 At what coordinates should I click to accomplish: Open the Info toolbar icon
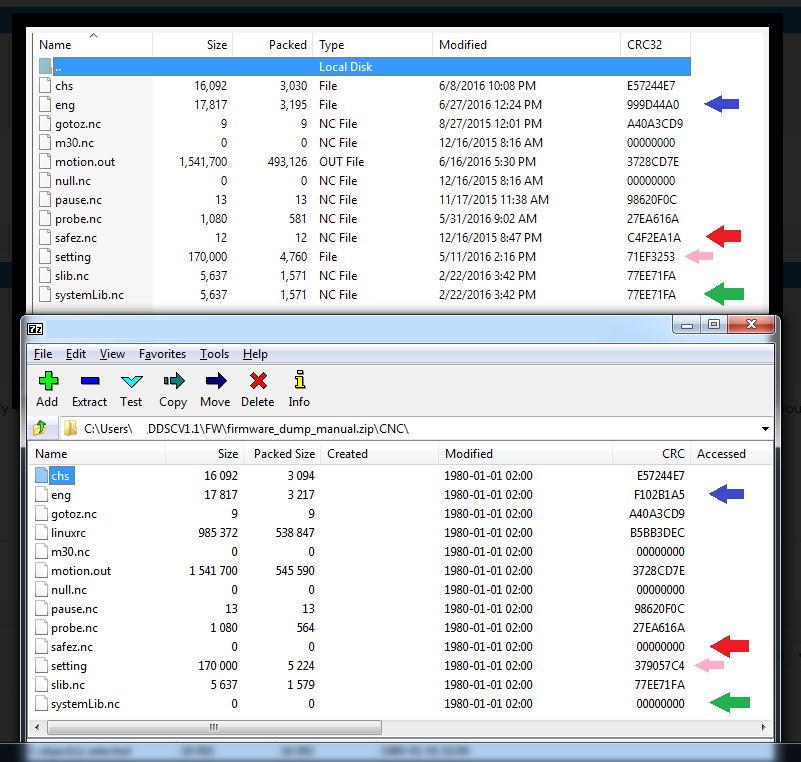coord(298,388)
